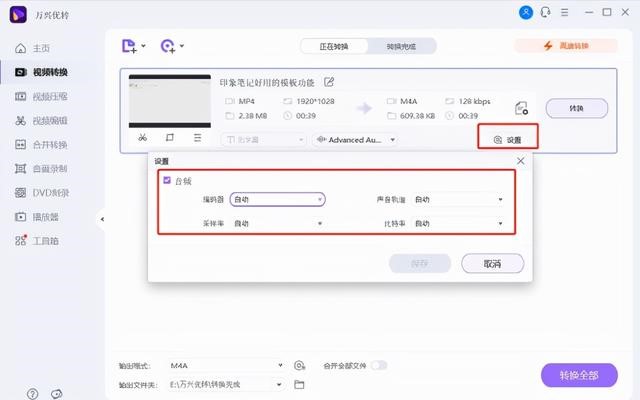
Task: Open the Advanced Au... audio track dropdown
Action: click(x=355, y=140)
